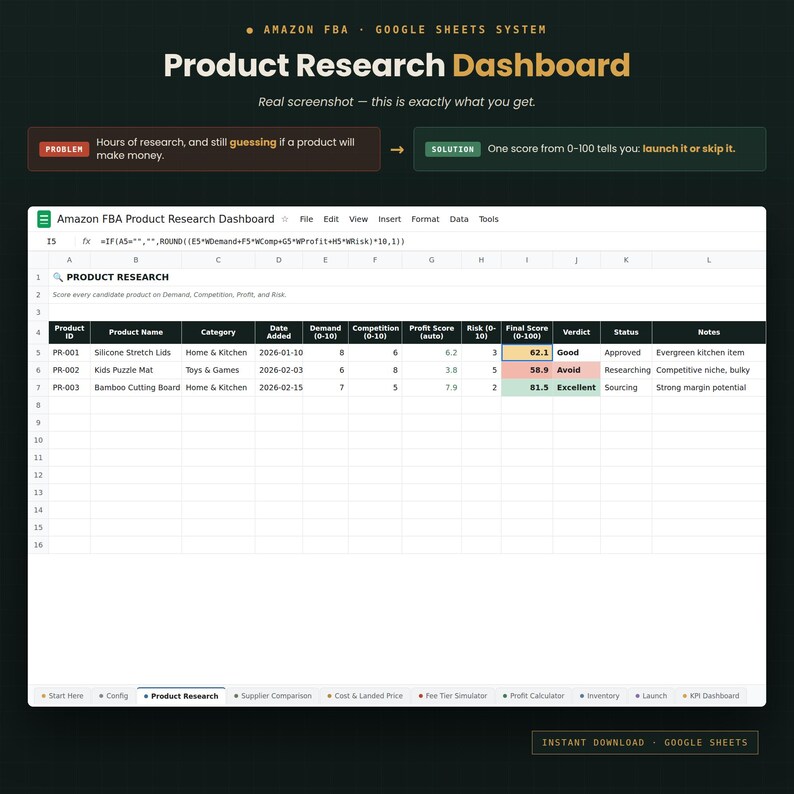Screen dimensions: 794x794
Task: Switch to the Inventory sheet tab
Action: (x=600, y=696)
